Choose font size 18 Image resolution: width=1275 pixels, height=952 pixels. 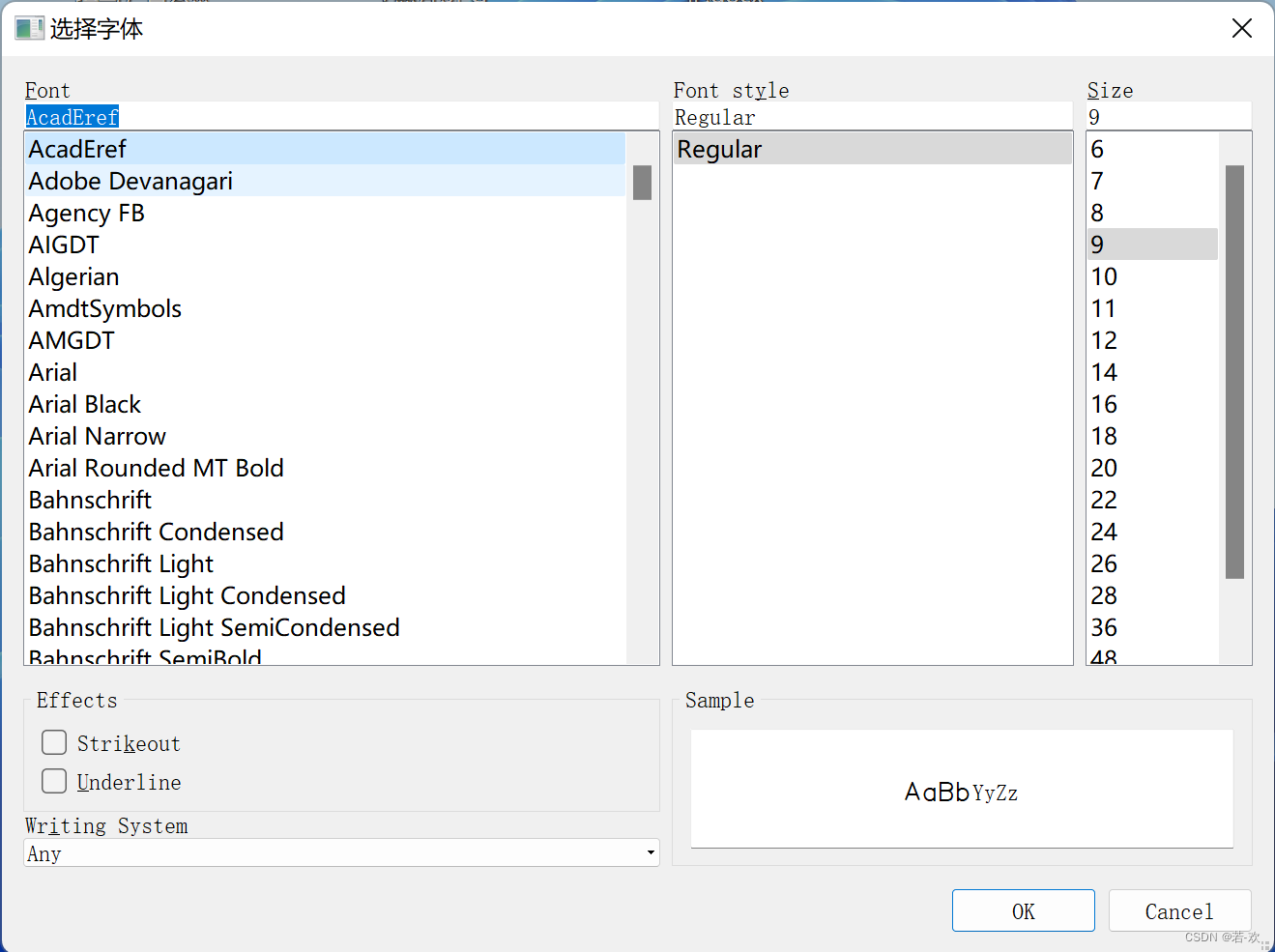[1152, 436]
